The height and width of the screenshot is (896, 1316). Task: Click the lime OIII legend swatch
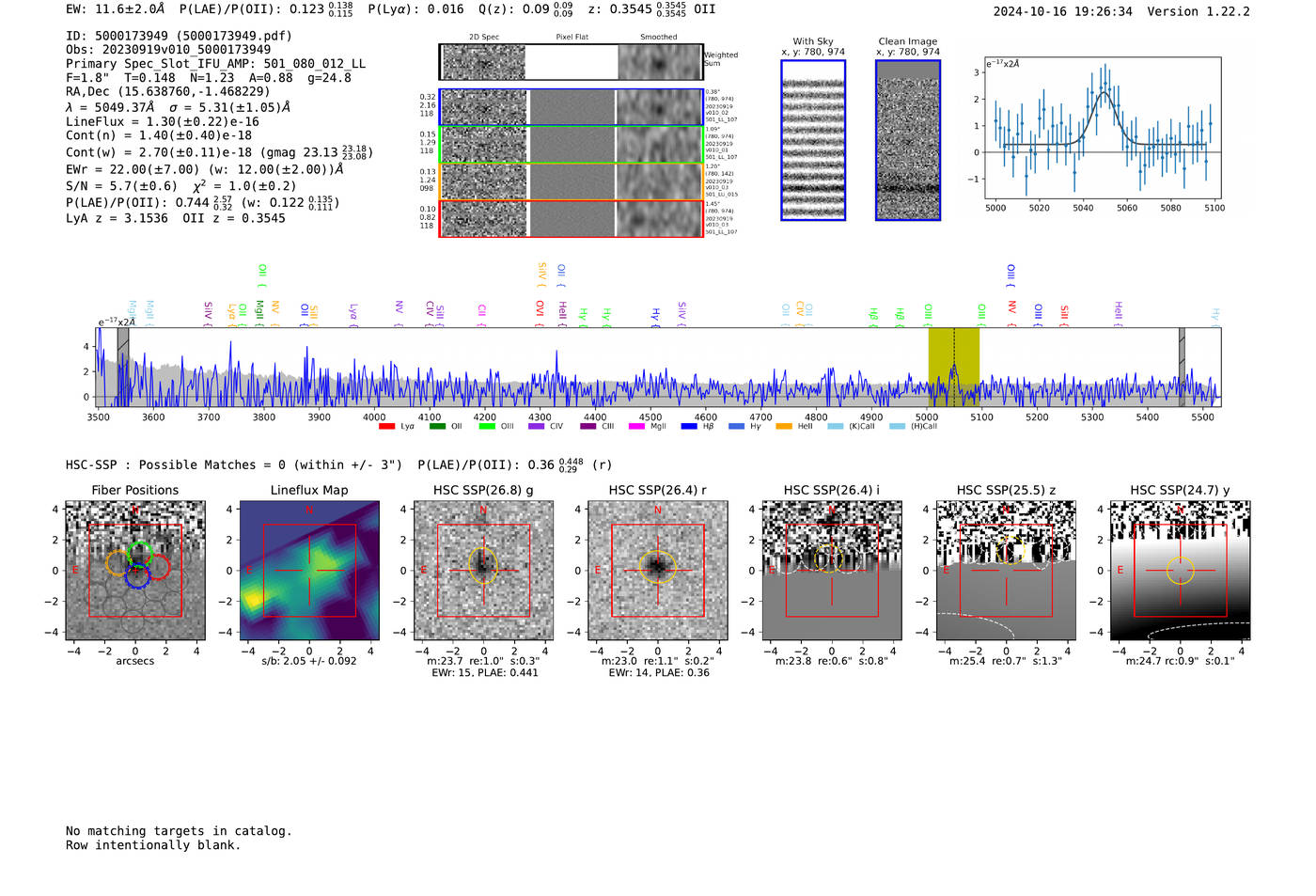click(486, 426)
